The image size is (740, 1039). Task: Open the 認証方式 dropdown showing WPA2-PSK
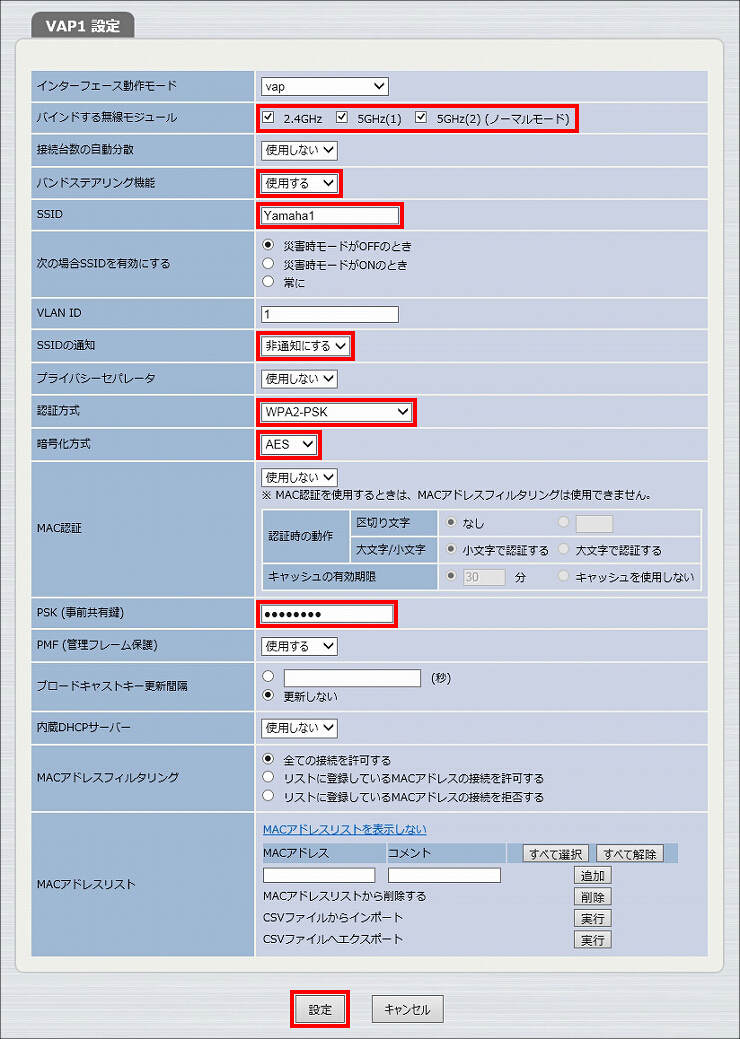[336, 412]
